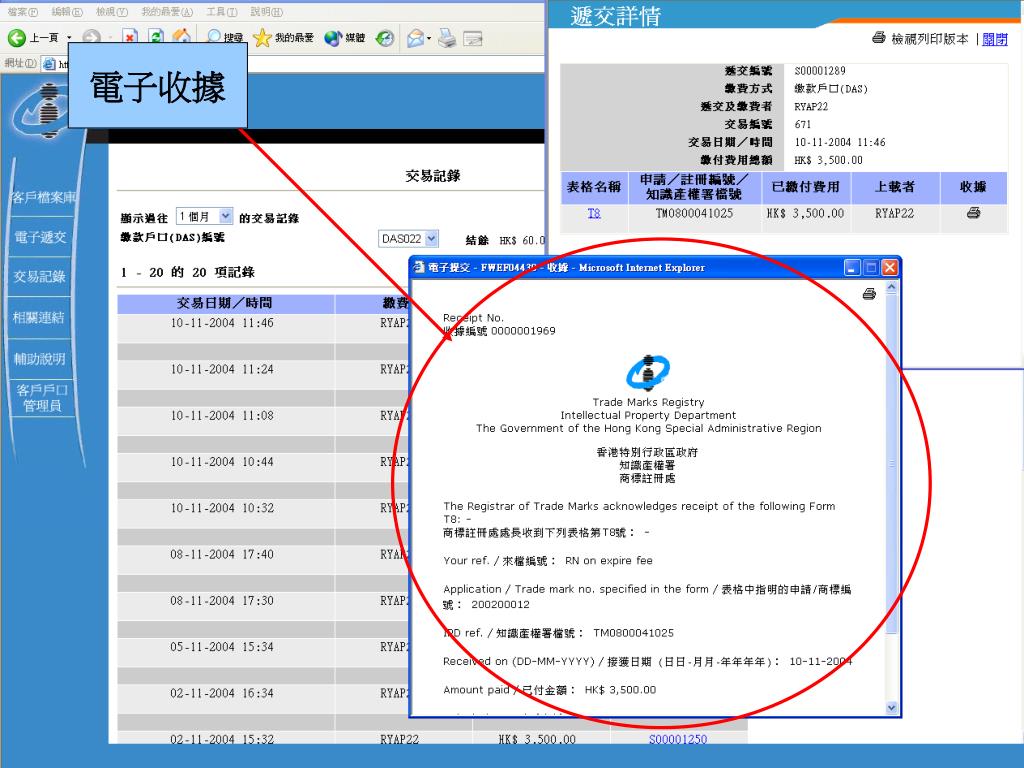Click the IE toolbar Print icon
1024x768 pixels.
click(x=447, y=38)
